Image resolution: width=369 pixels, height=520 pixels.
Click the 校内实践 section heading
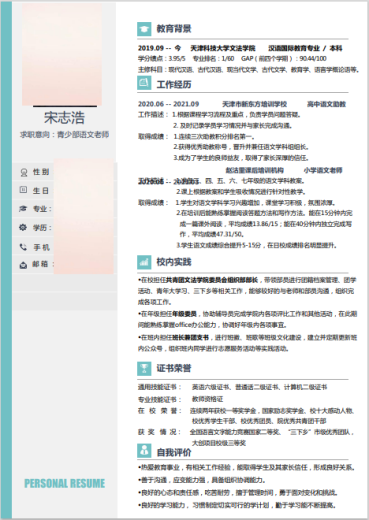[174, 262]
